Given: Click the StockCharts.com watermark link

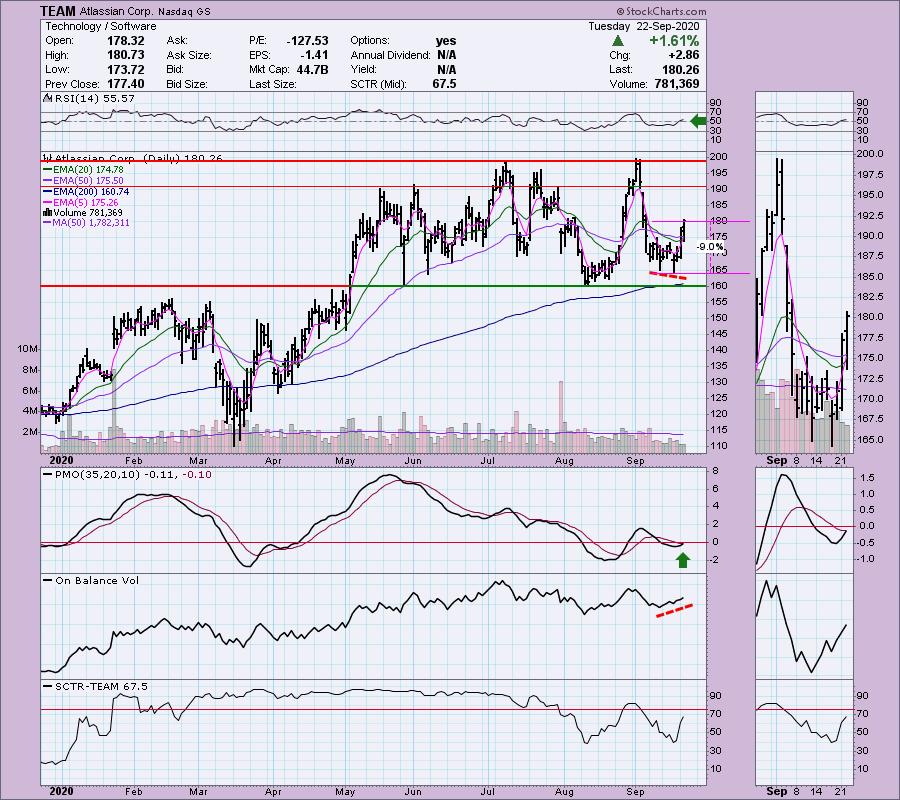Looking at the screenshot, I should (662, 11).
